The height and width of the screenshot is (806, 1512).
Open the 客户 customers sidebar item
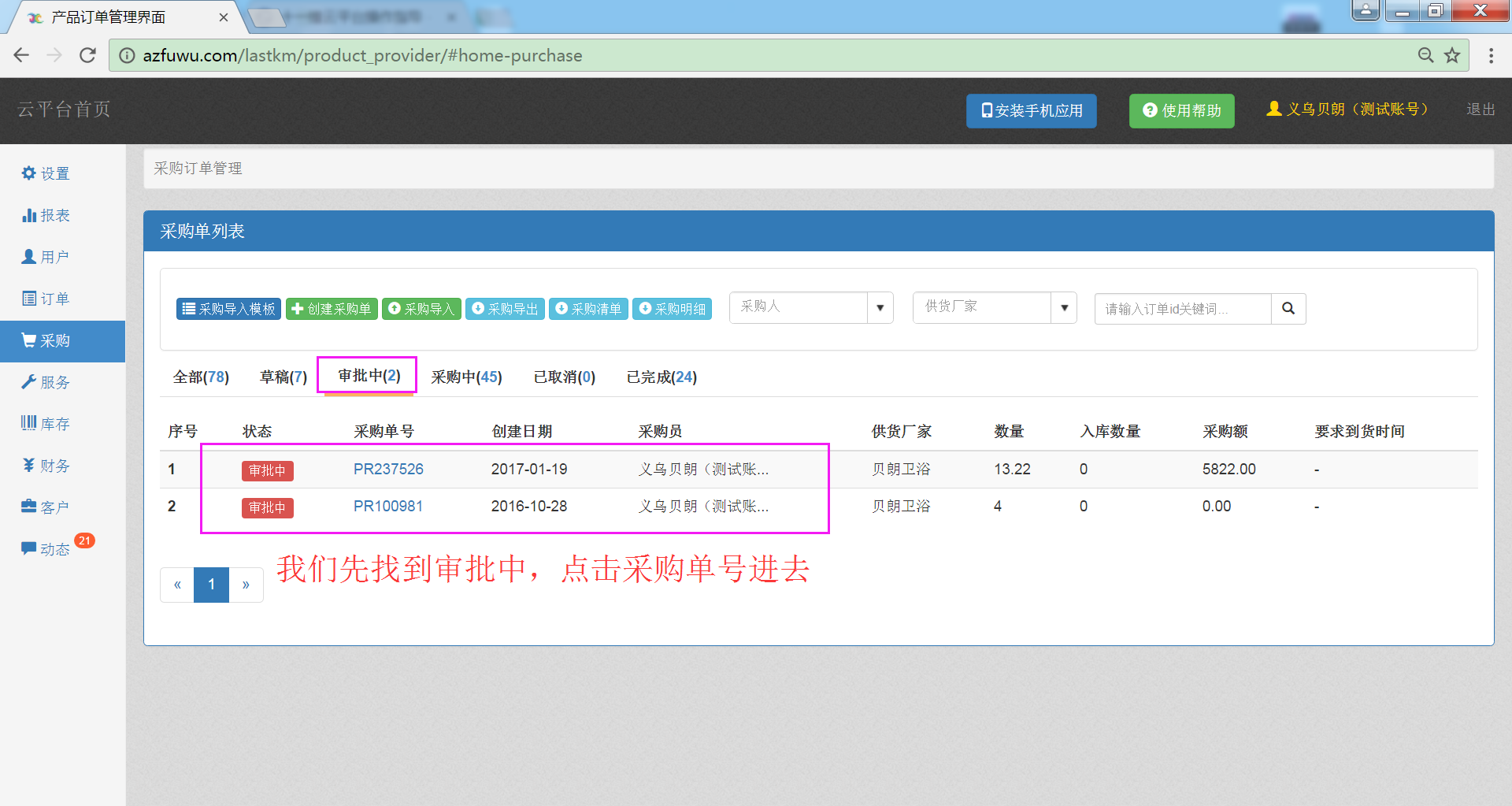[46, 507]
